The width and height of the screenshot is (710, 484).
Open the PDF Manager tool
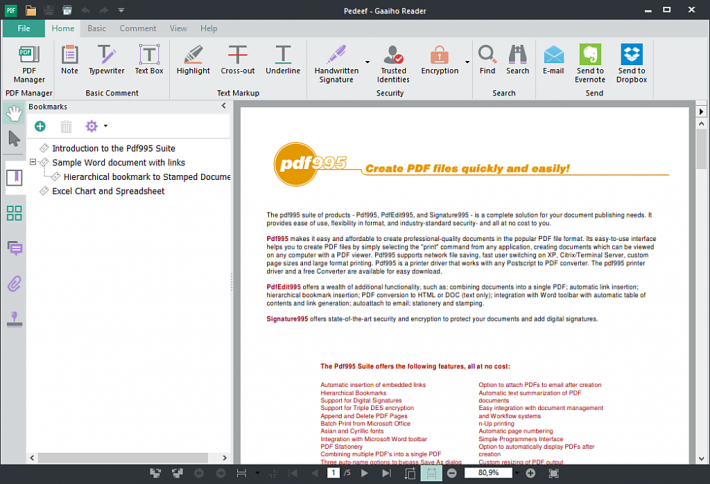29,64
